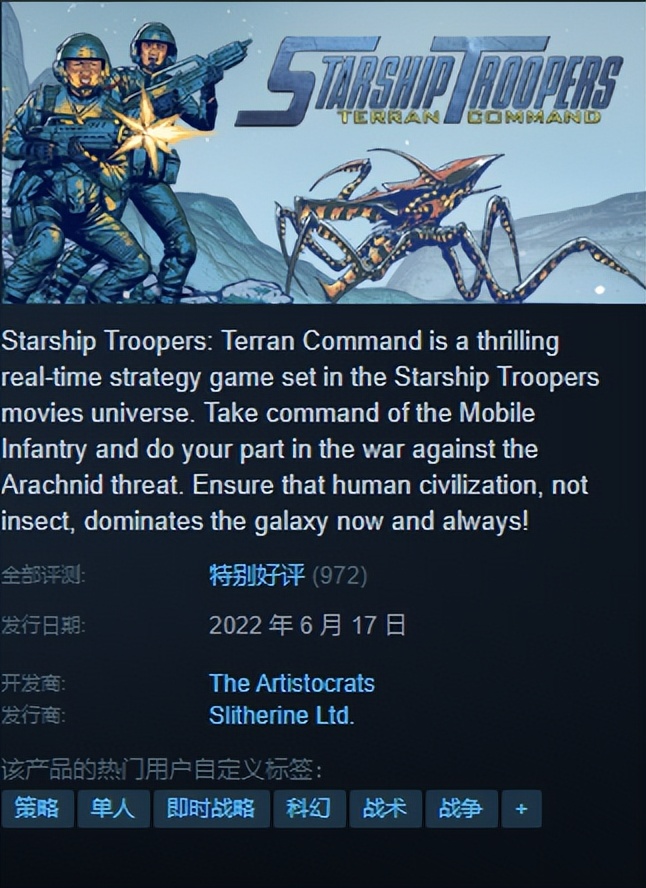
Task: Click the 全部评测 label
Action: [43, 576]
